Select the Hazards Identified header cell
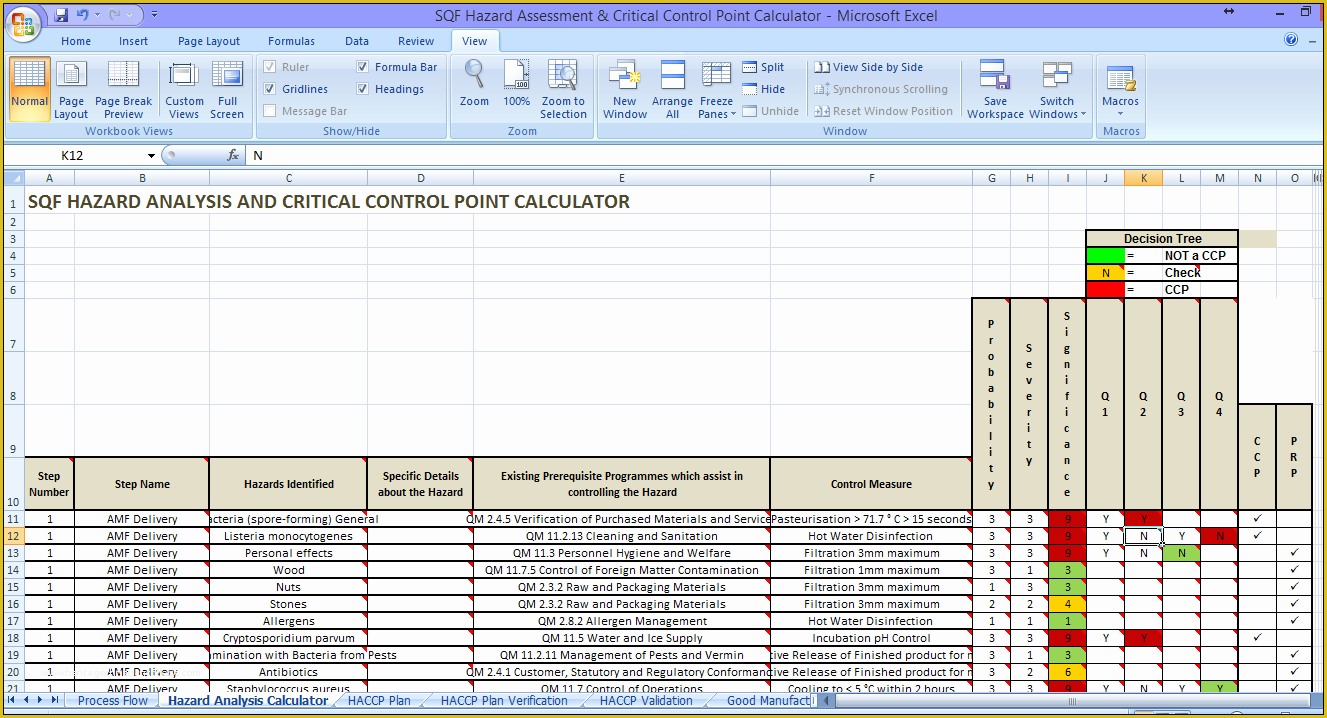 289,484
